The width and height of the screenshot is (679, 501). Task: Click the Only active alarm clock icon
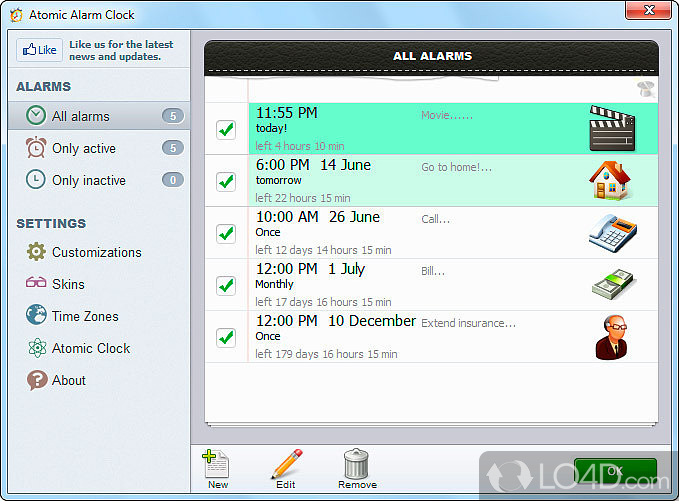point(36,147)
